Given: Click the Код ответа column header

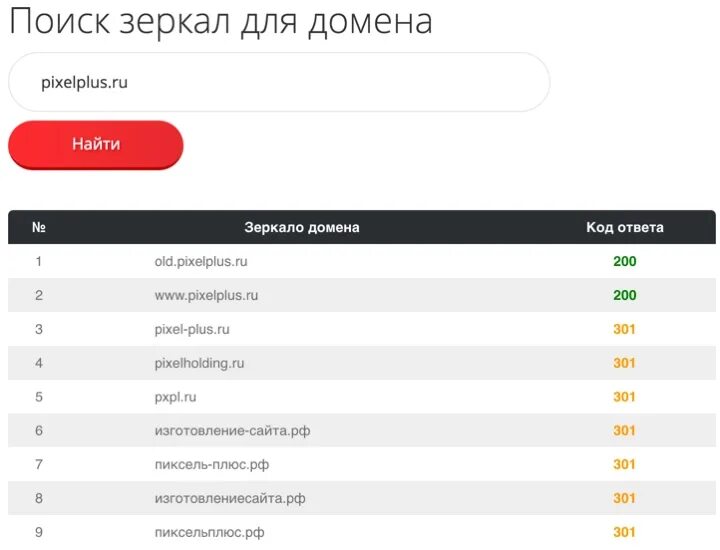Looking at the screenshot, I should point(624,227).
